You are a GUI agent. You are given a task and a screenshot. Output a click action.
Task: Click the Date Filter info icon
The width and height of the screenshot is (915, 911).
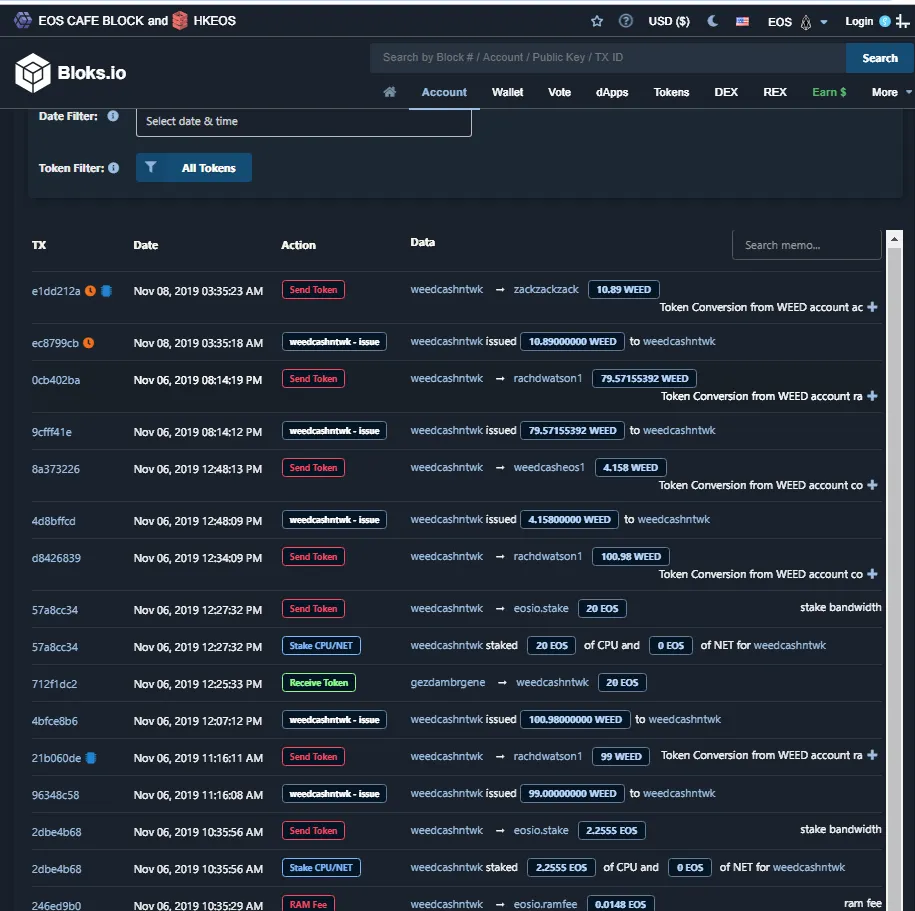tap(113, 116)
